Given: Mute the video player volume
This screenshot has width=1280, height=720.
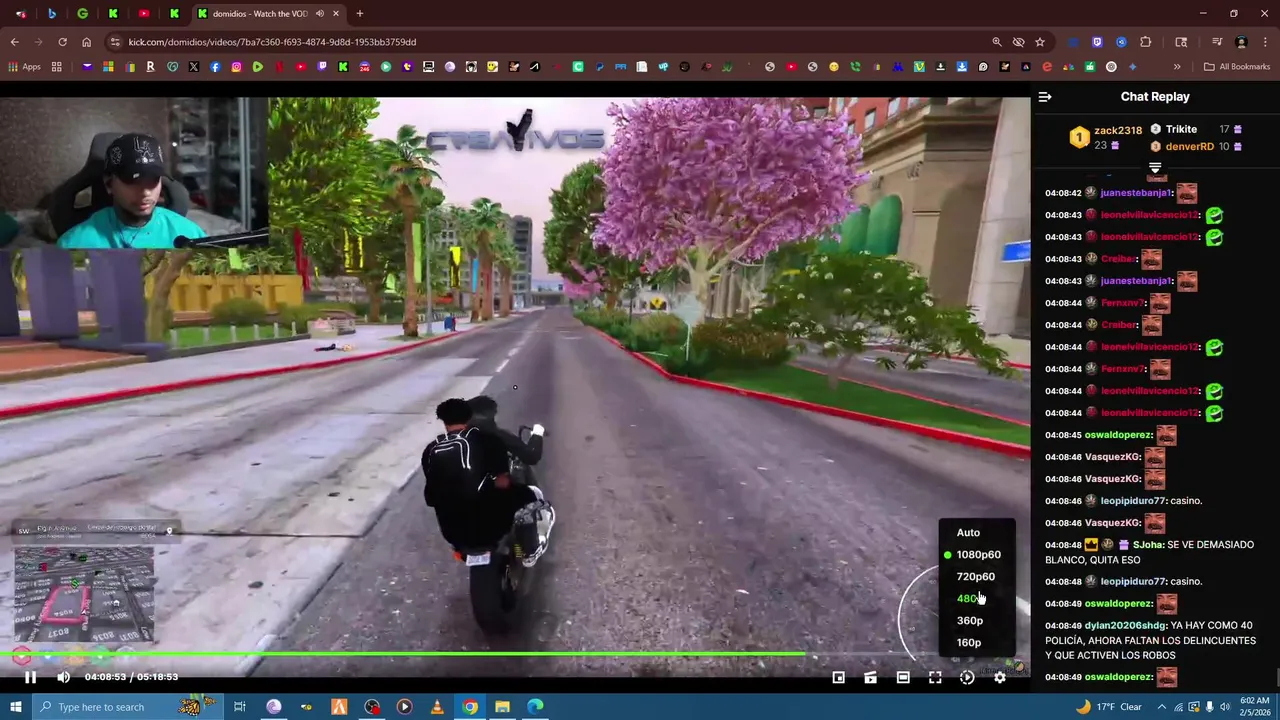Looking at the screenshot, I should click(63, 677).
